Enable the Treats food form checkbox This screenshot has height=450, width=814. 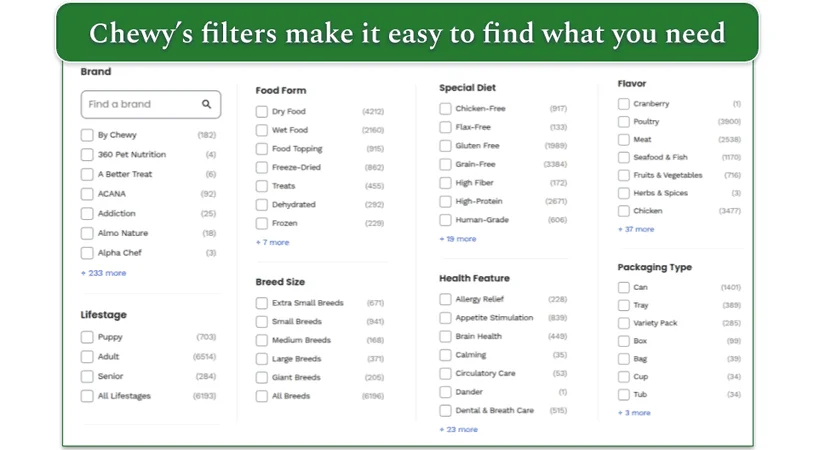[x=262, y=186]
